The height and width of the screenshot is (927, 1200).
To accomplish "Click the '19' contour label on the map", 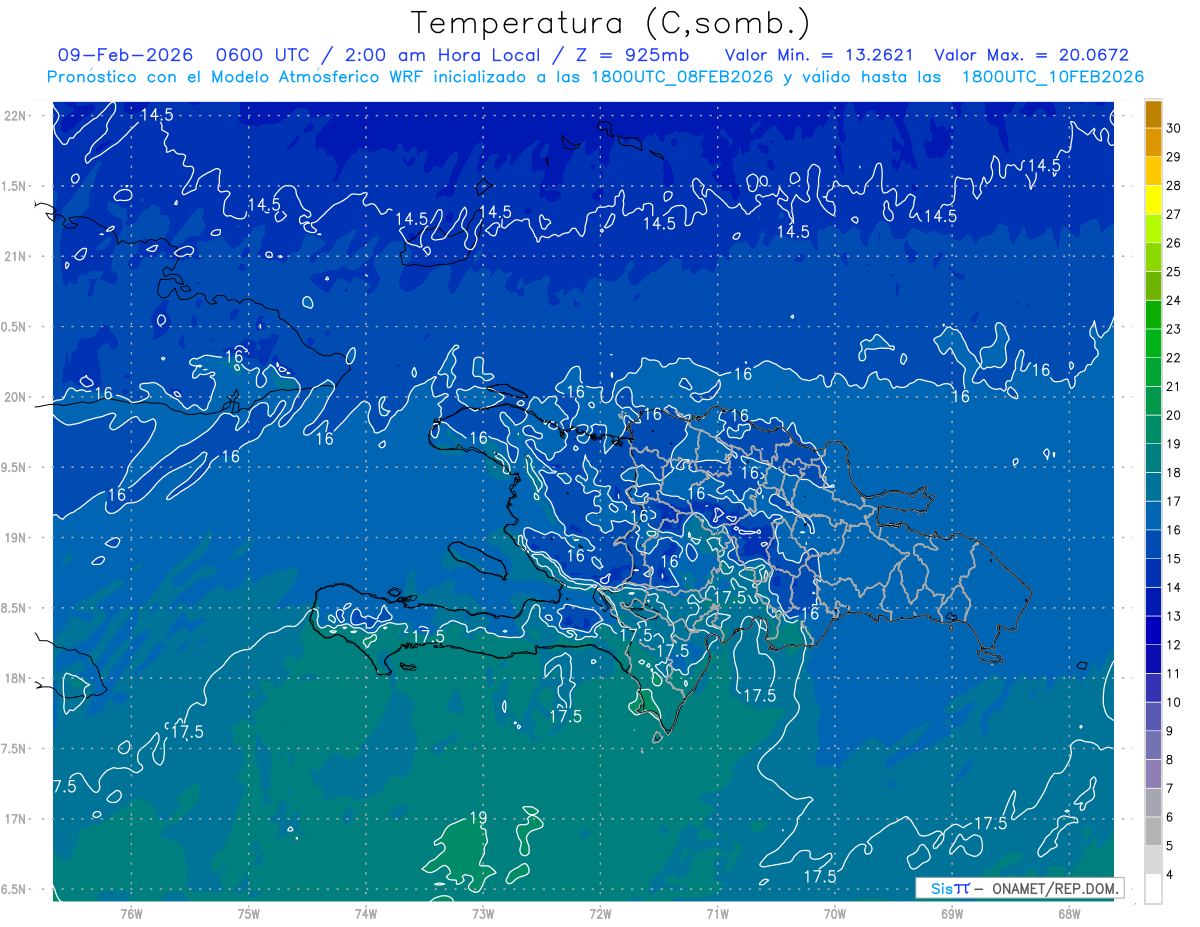I will pos(478,818).
